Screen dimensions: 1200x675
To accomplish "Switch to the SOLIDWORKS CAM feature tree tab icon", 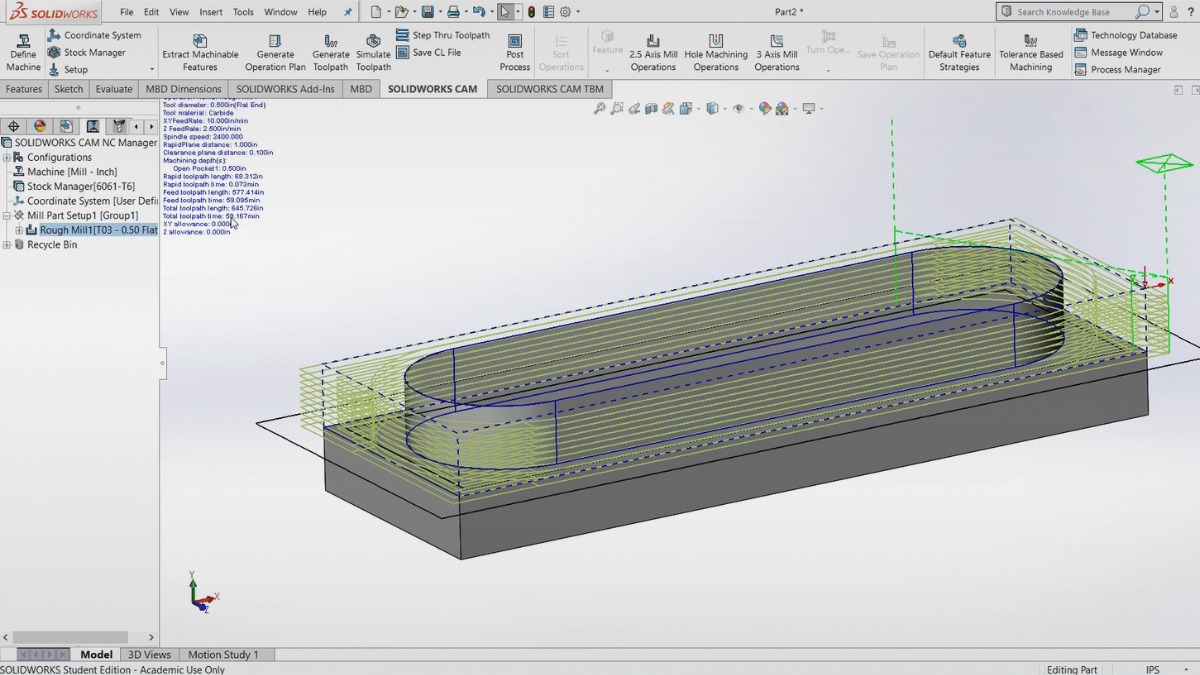I will coord(93,126).
